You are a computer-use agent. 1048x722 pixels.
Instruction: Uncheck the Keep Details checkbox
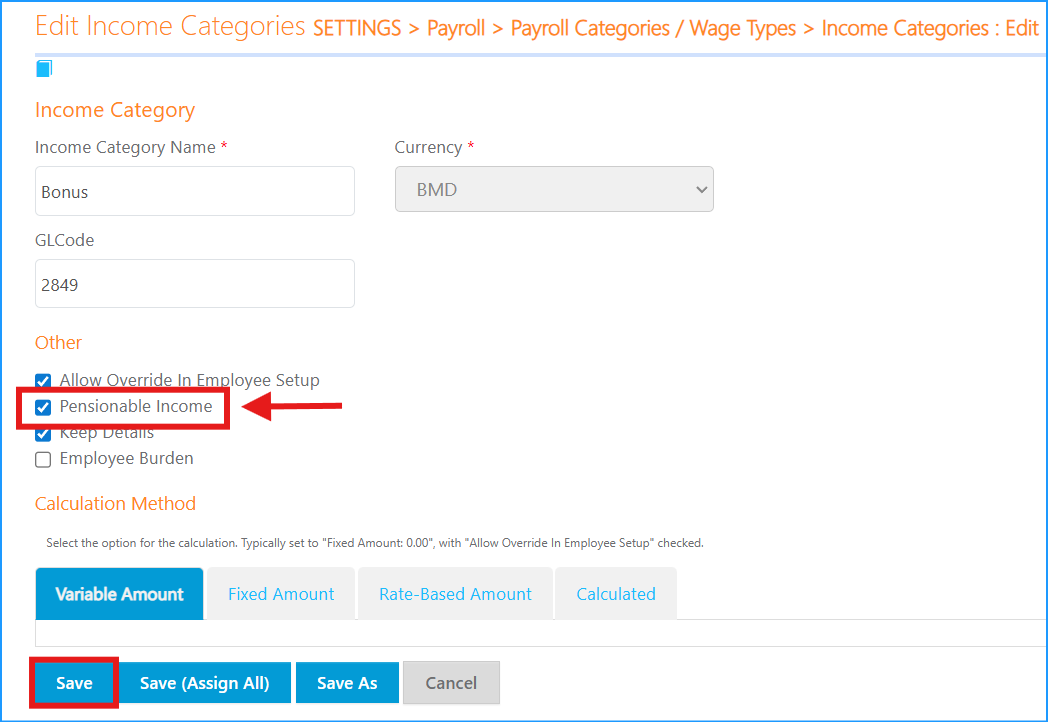[x=43, y=434]
